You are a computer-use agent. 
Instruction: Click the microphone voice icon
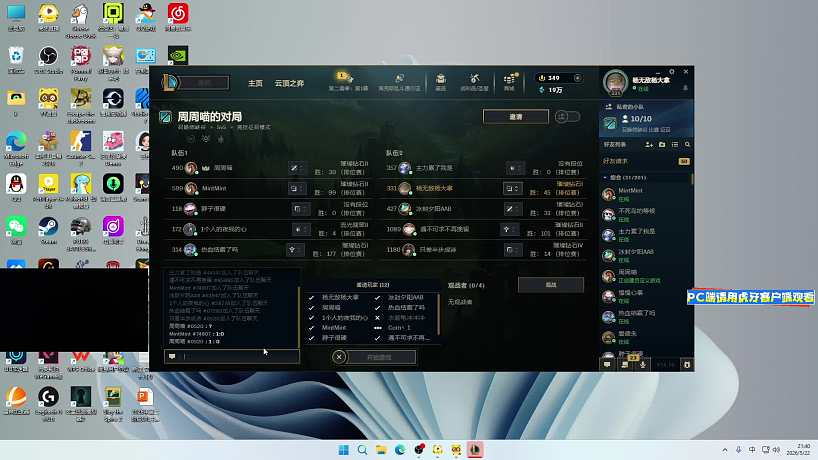(x=643, y=365)
